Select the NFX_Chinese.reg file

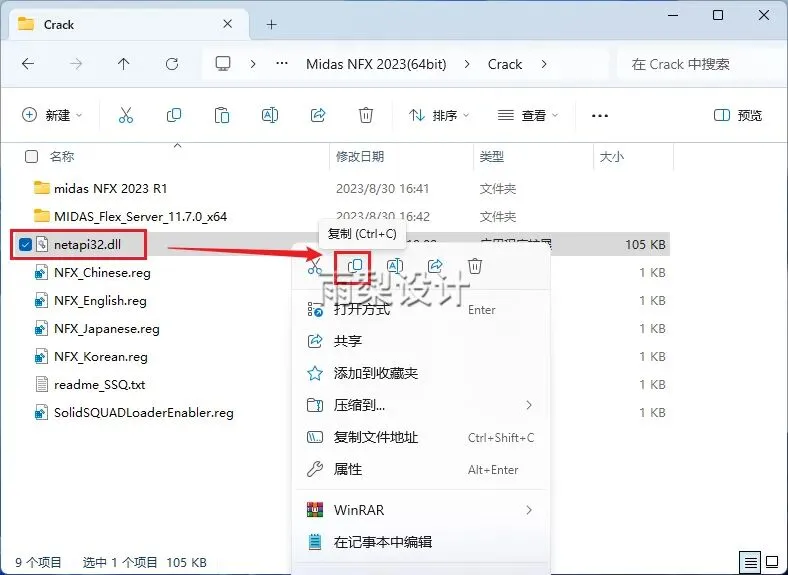[x=102, y=273]
